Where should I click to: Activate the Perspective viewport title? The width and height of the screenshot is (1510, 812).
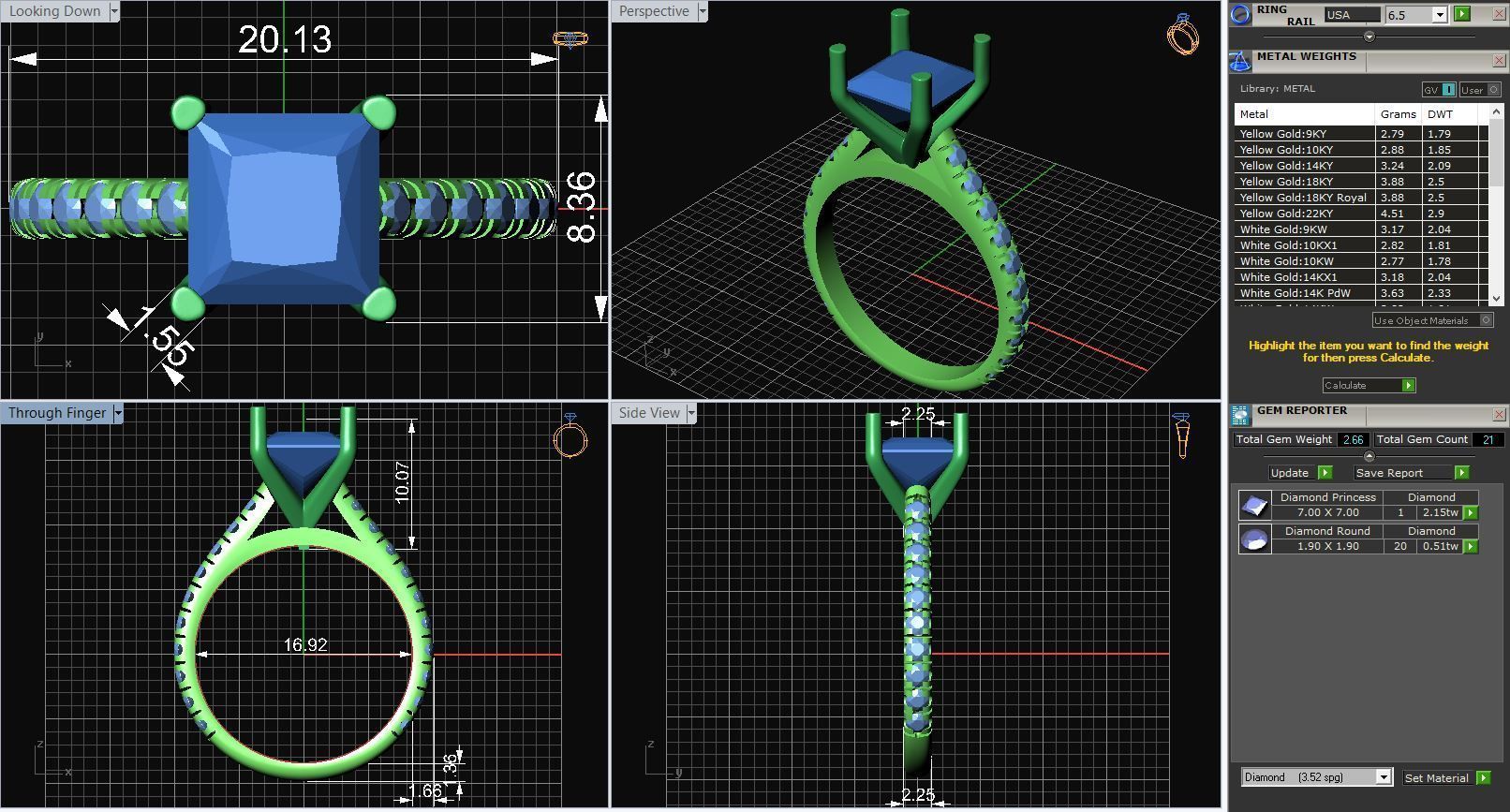click(654, 11)
